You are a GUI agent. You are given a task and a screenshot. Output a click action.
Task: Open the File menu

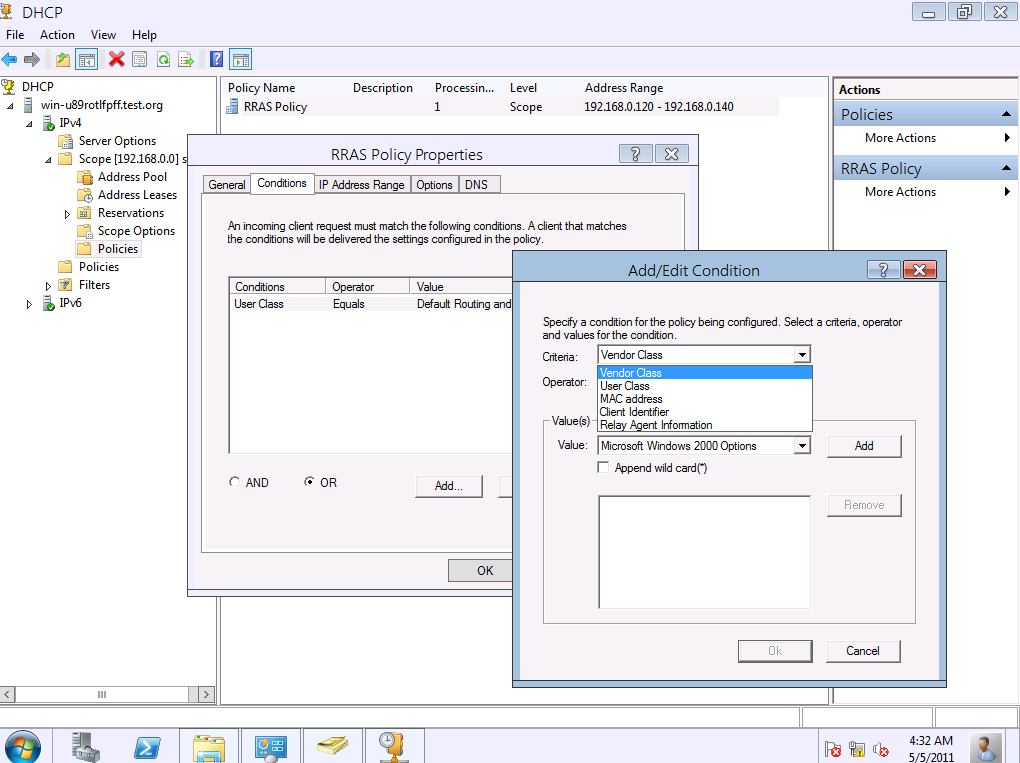(15, 35)
